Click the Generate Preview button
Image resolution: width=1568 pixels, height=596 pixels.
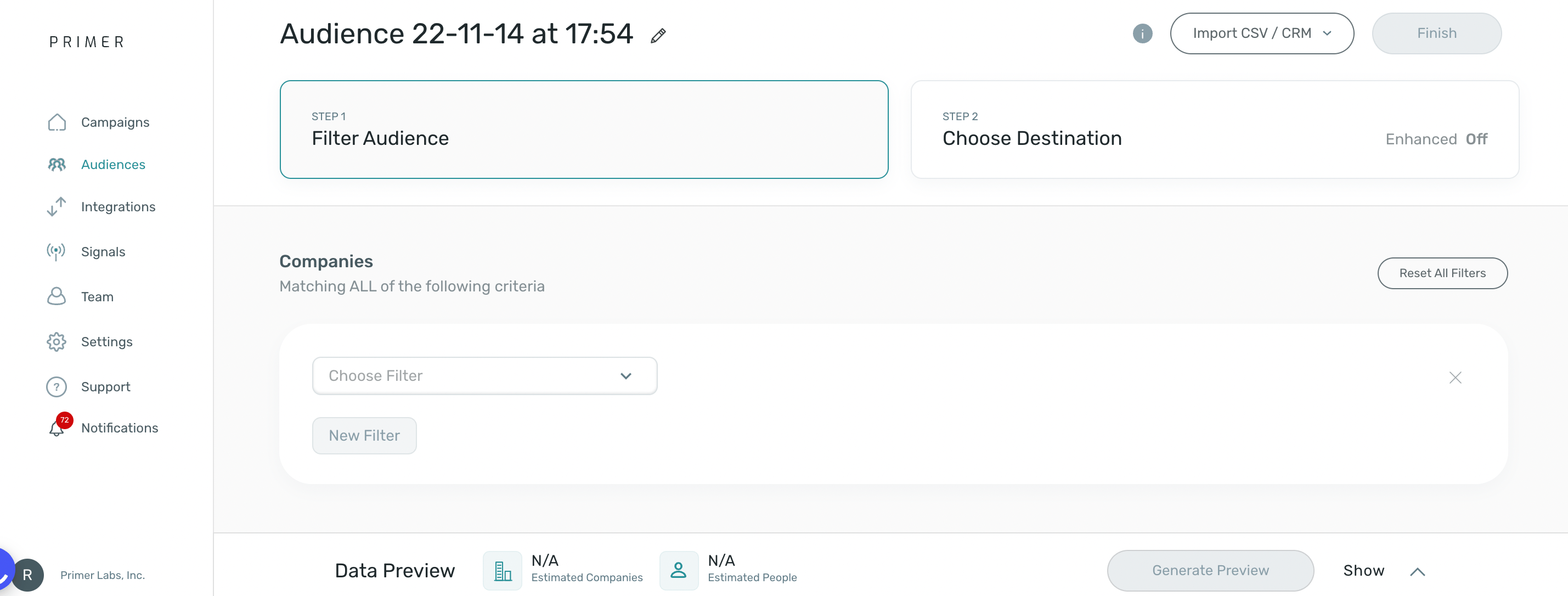(x=1210, y=569)
